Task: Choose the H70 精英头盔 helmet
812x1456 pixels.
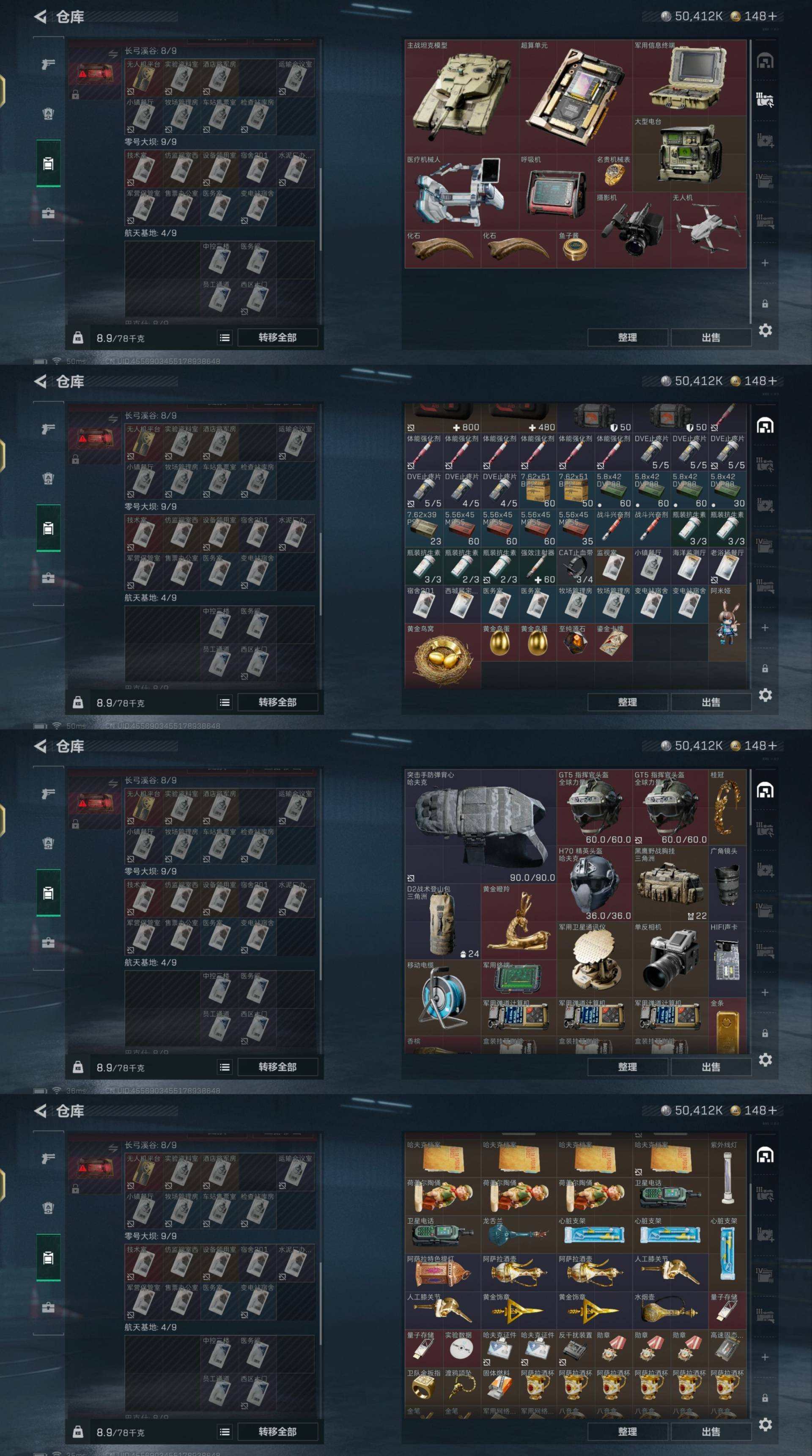Action: click(595, 883)
